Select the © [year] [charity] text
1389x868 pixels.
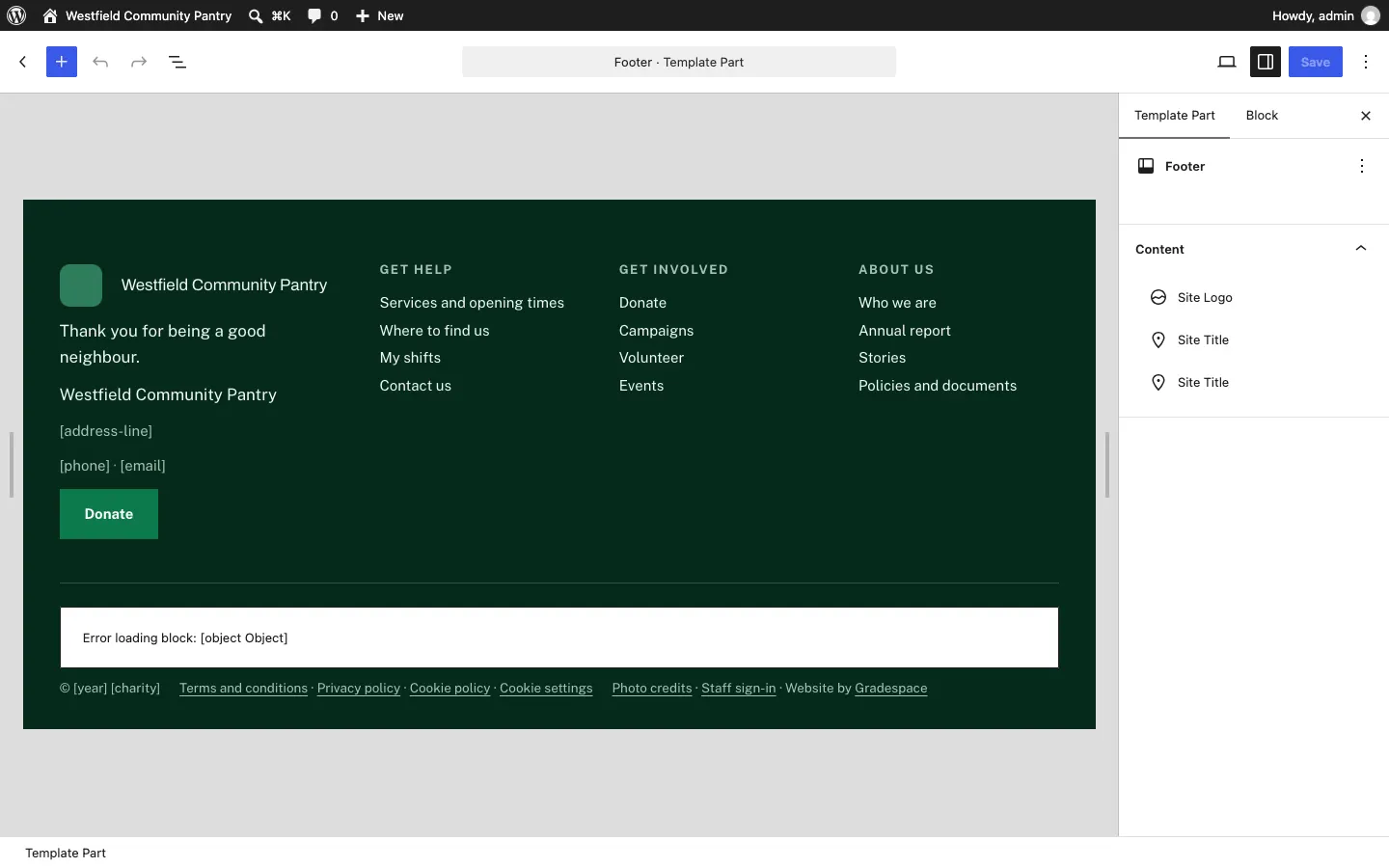point(110,689)
